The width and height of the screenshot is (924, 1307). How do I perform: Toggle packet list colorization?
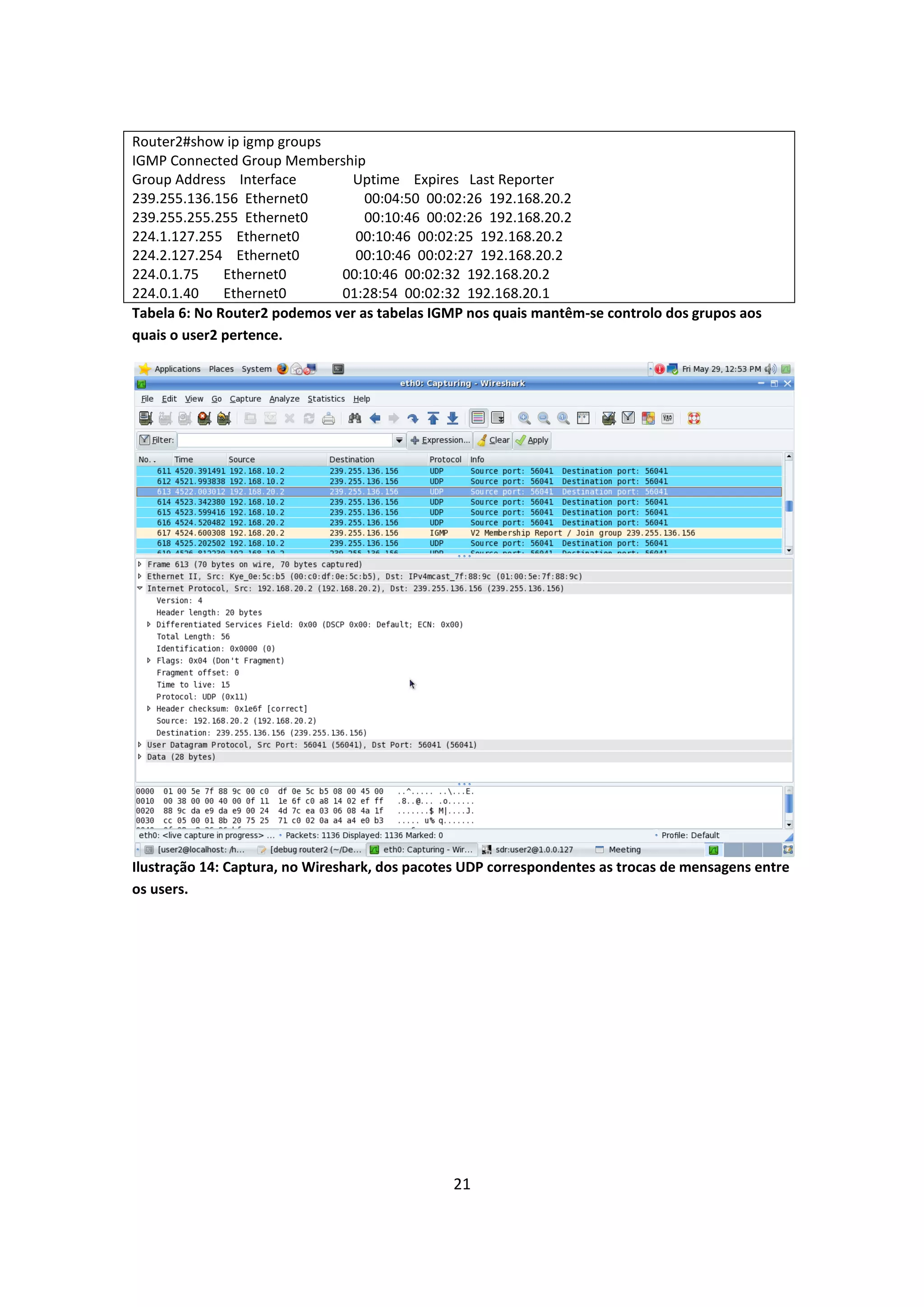[x=478, y=418]
